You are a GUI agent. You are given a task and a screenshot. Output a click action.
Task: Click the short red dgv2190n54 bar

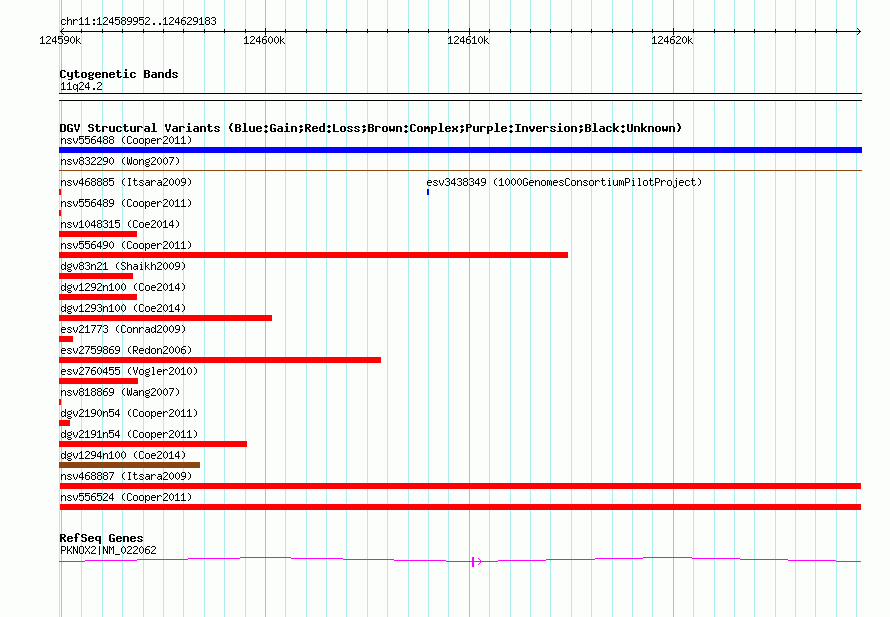(64, 423)
